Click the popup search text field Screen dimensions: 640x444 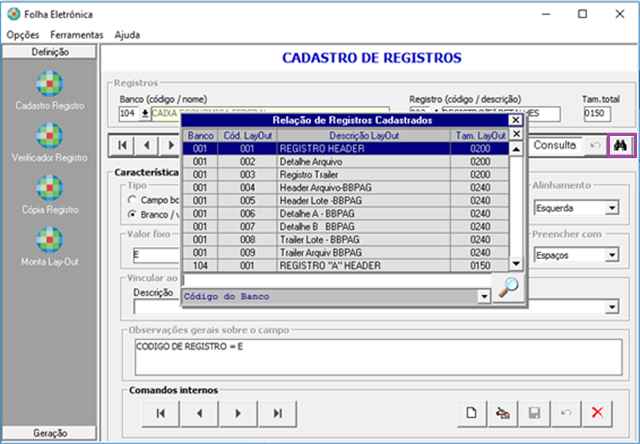coord(336,281)
